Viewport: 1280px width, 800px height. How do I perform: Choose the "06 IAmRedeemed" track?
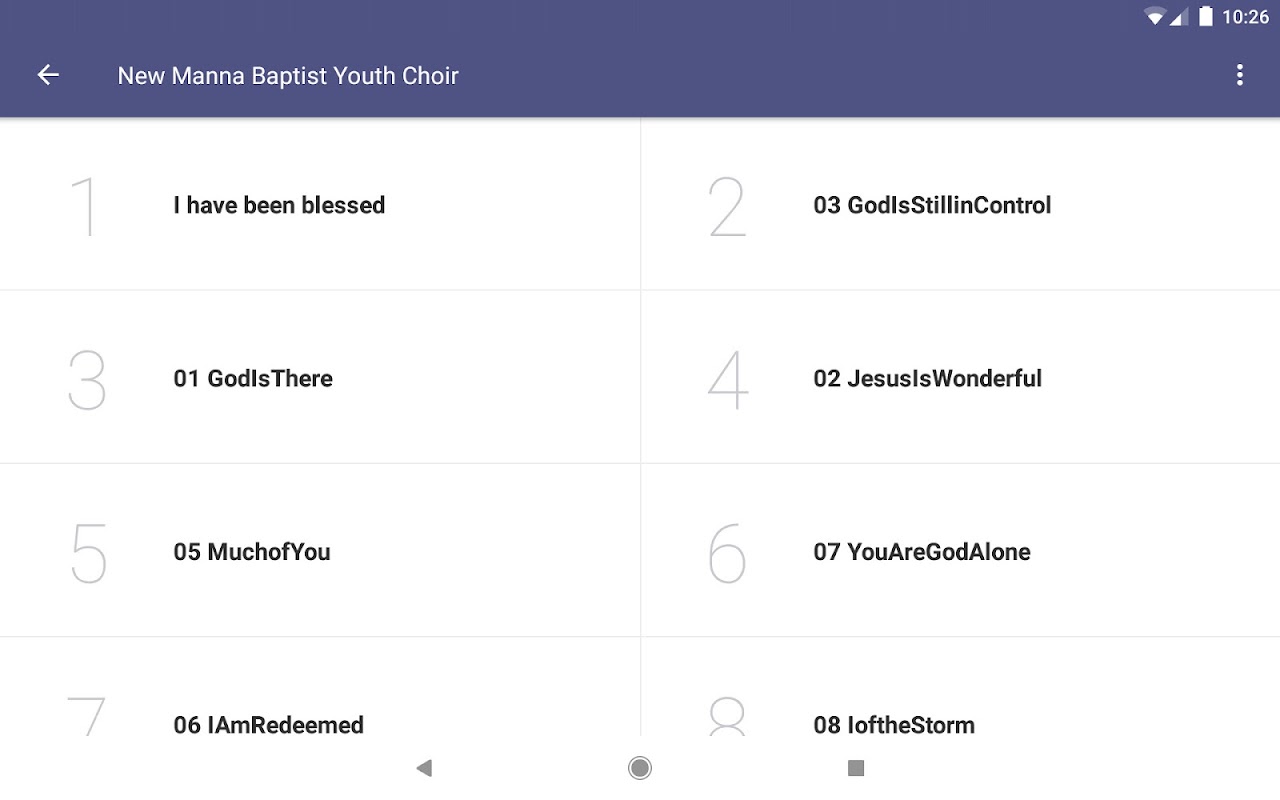pos(268,724)
